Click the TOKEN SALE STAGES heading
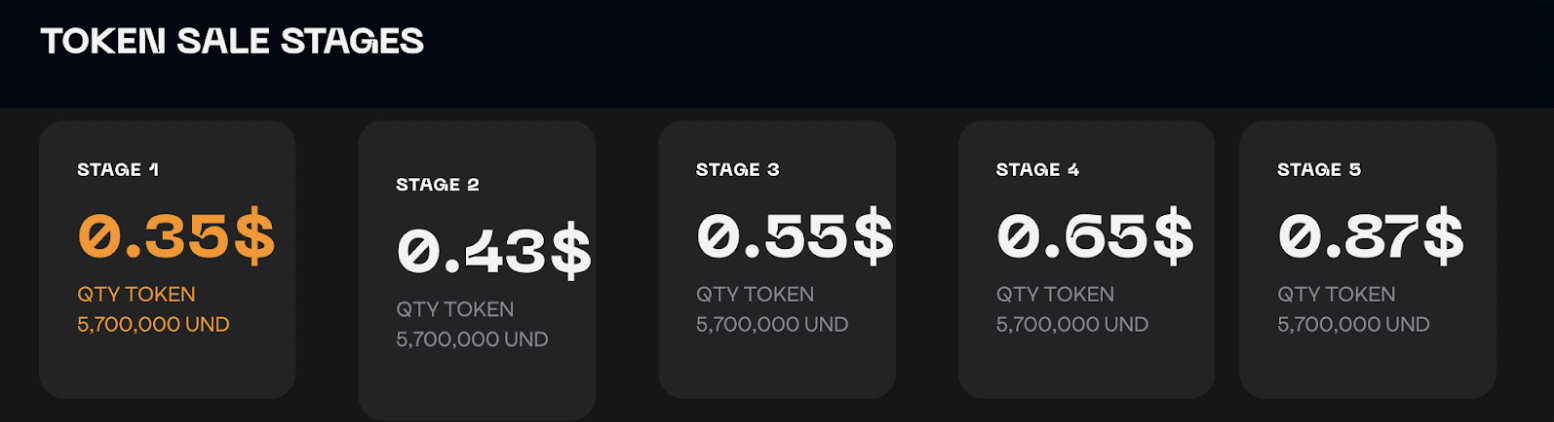Image resolution: width=1554 pixels, height=422 pixels. tap(232, 41)
